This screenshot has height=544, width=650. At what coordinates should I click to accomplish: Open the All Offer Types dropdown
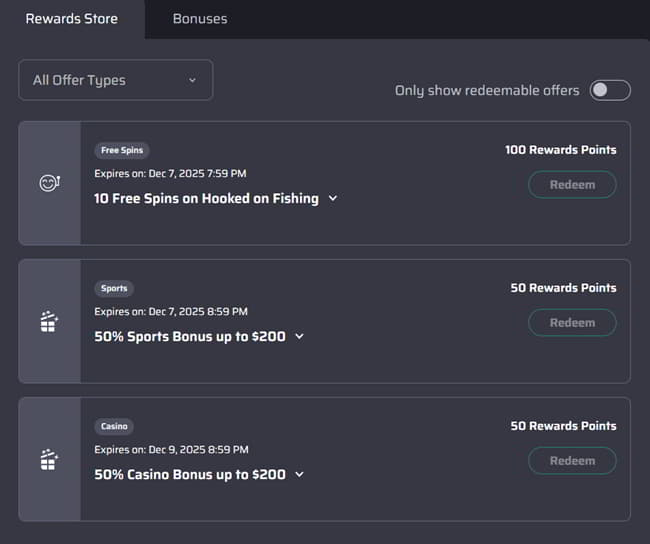[116, 80]
